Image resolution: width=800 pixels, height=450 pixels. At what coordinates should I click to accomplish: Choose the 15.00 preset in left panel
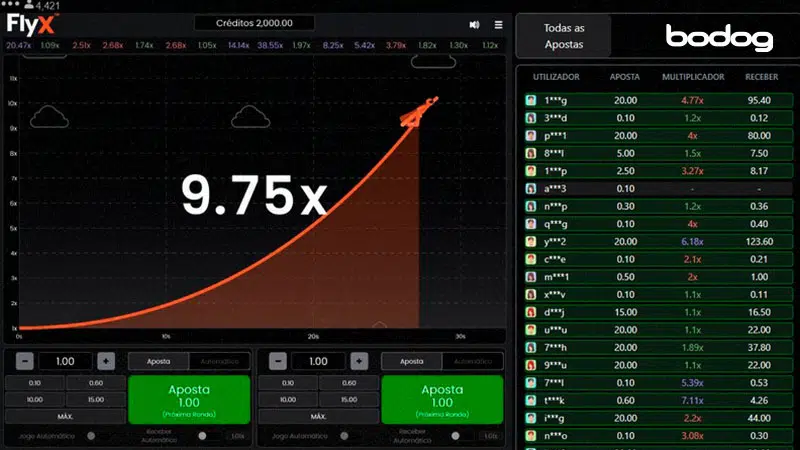(96, 399)
